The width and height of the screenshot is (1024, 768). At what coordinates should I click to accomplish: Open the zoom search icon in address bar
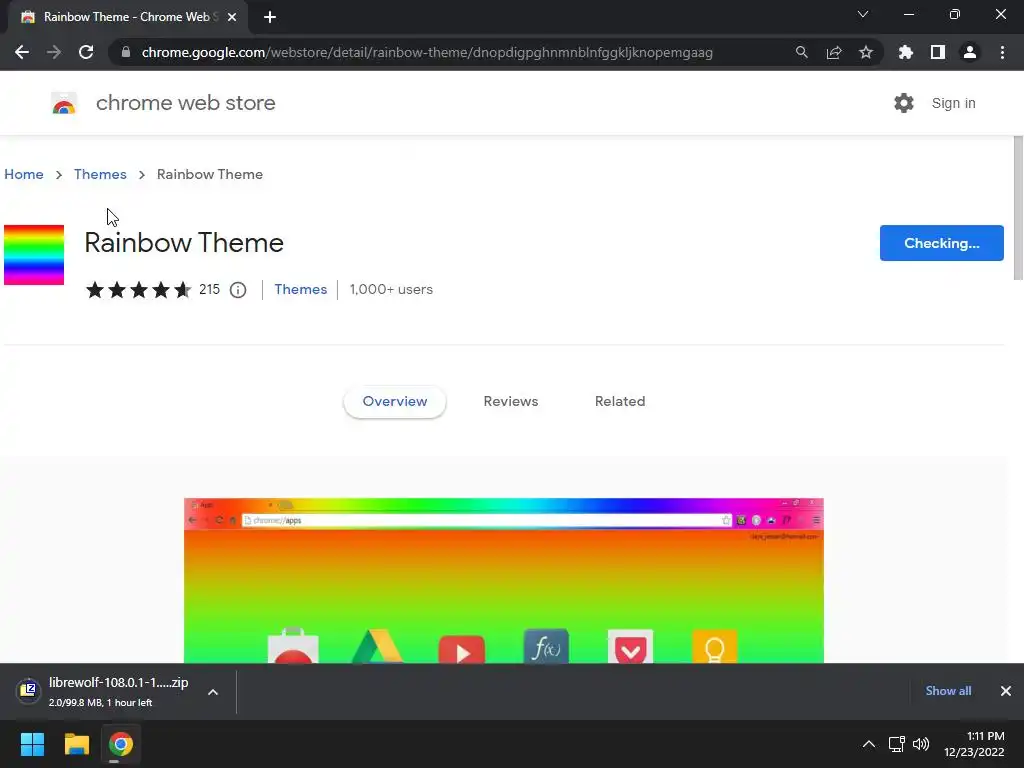tap(801, 52)
